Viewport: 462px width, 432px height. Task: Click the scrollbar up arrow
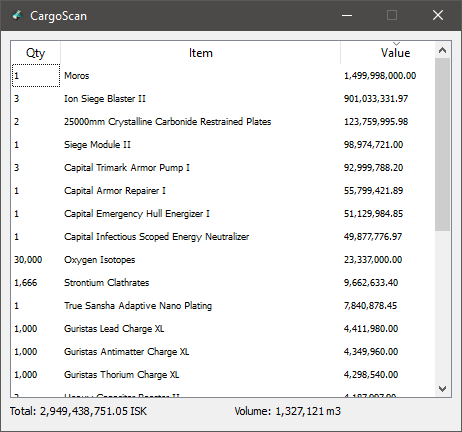pos(442,50)
